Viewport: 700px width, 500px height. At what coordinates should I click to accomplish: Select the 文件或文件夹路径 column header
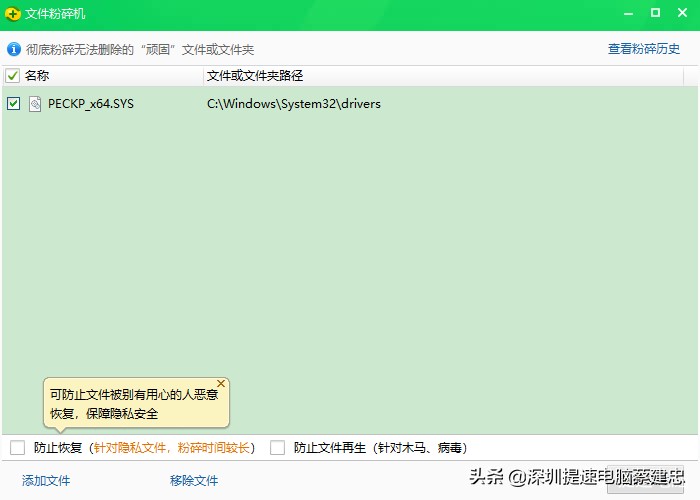pyautogui.click(x=255, y=76)
